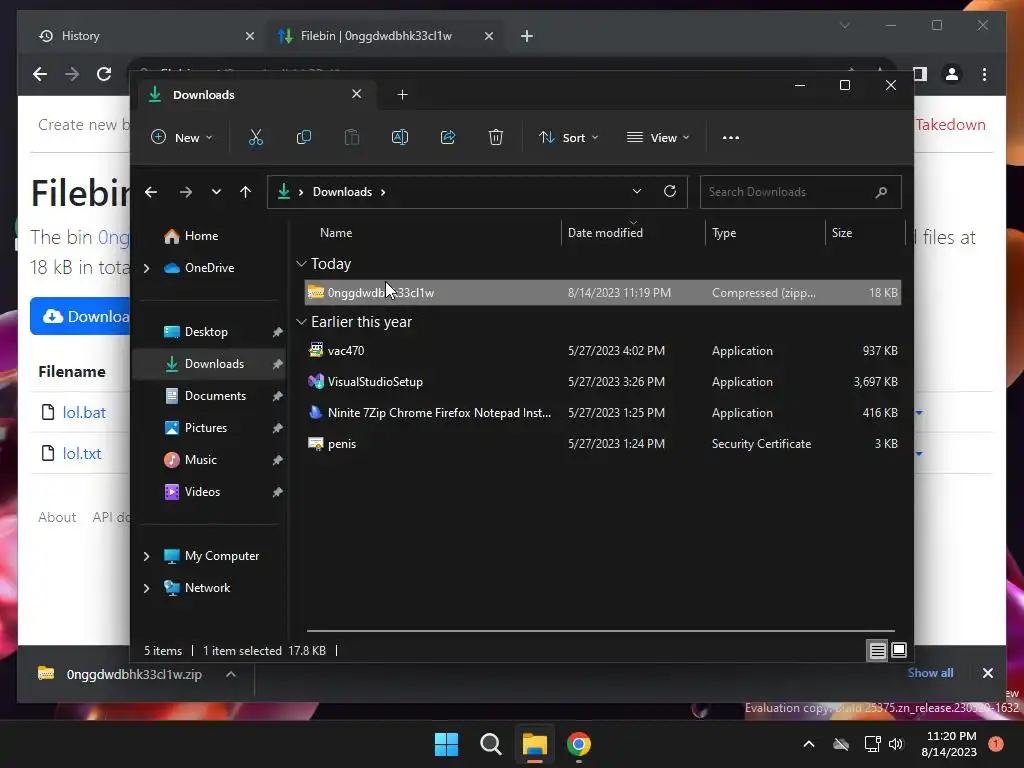Open the Sort dropdown menu

(x=568, y=138)
